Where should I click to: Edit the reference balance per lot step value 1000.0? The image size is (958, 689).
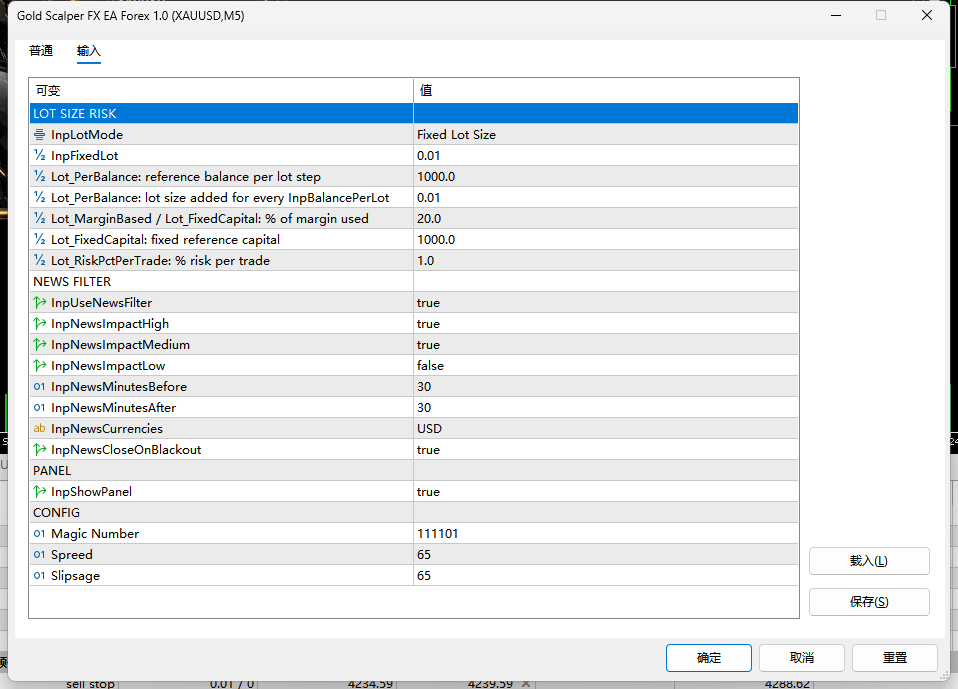[x=605, y=177]
